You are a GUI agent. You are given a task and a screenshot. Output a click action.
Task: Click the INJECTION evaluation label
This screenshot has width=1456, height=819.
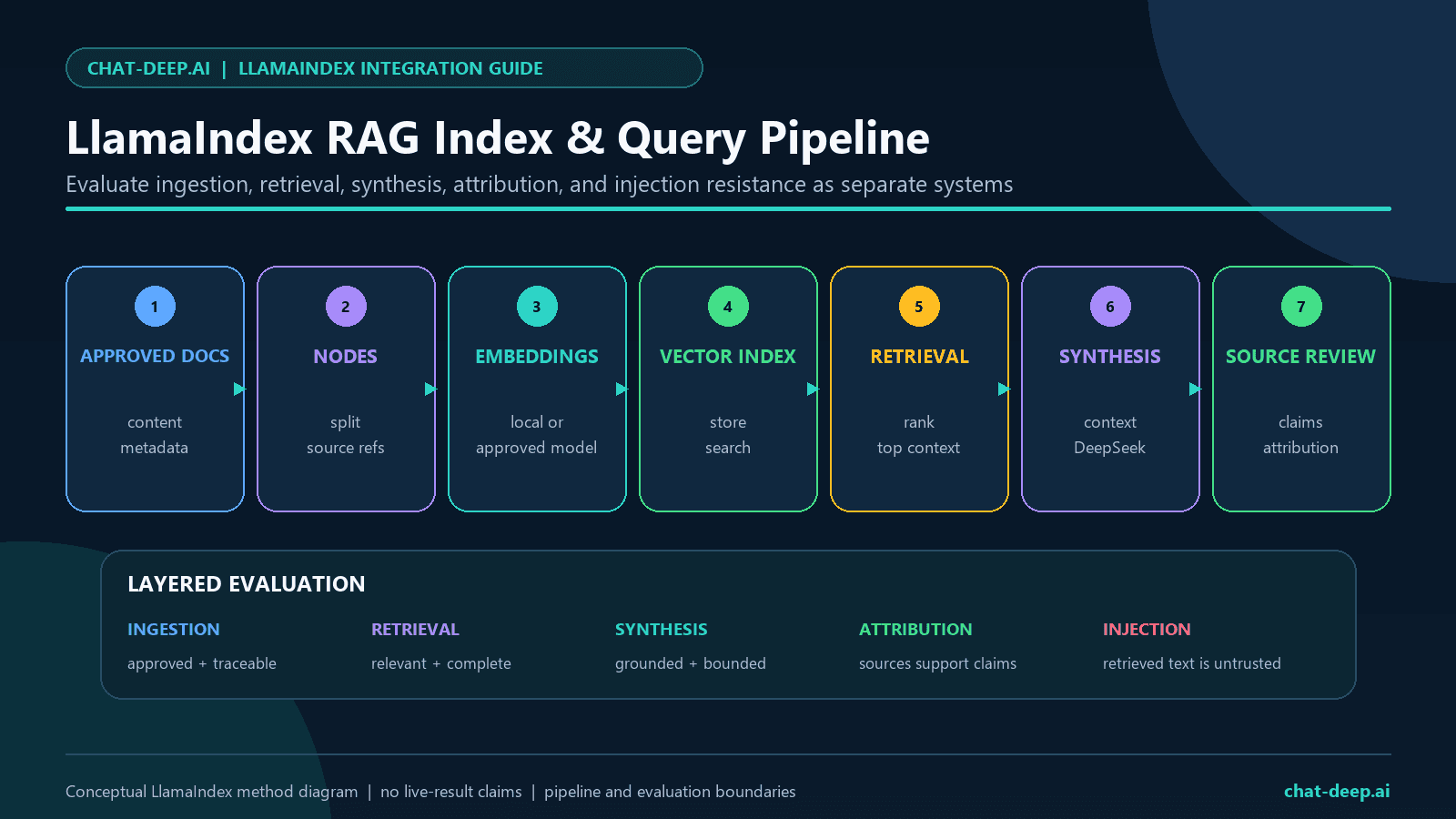[x=1147, y=630]
